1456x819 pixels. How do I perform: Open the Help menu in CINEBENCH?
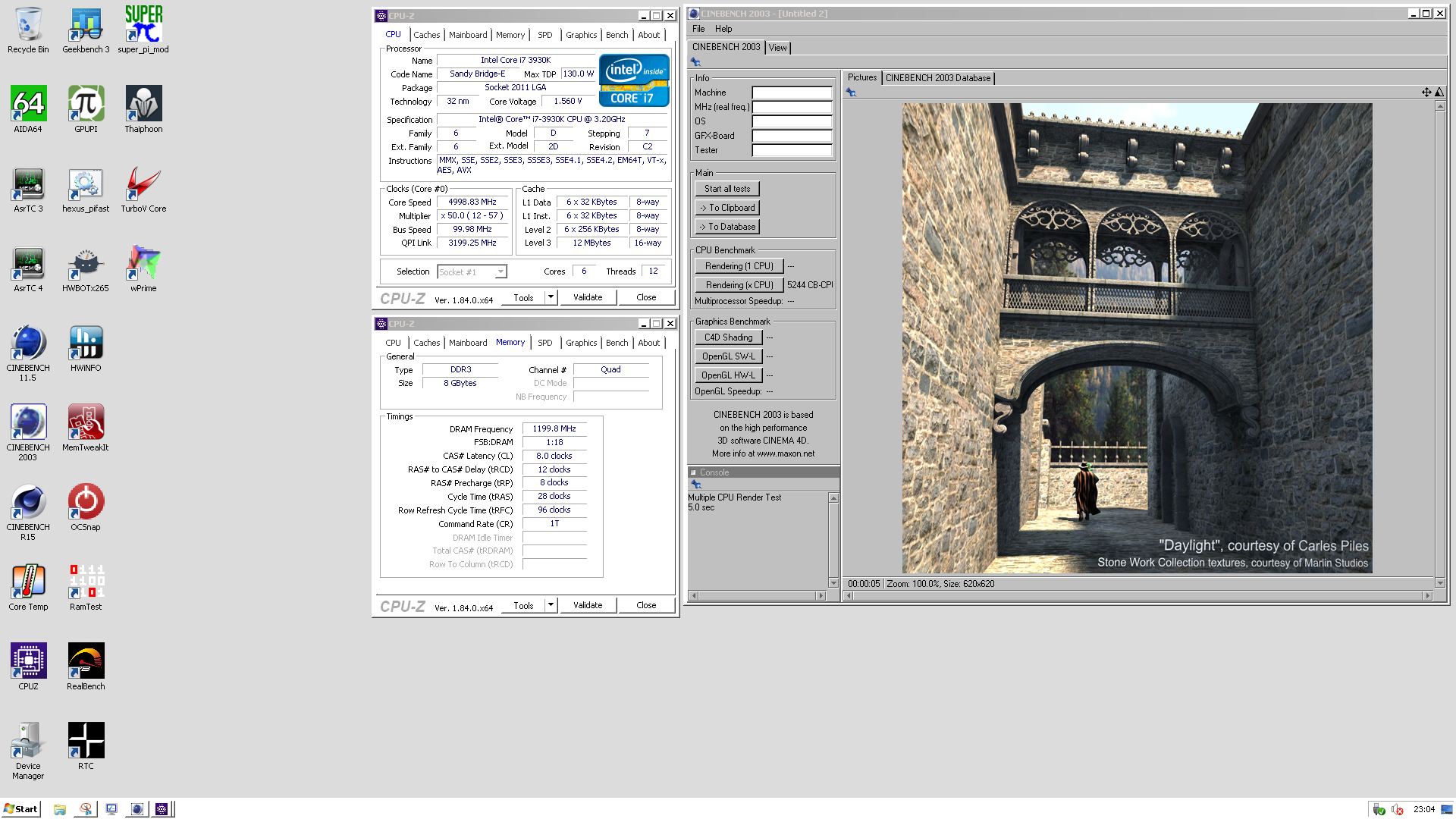point(723,29)
